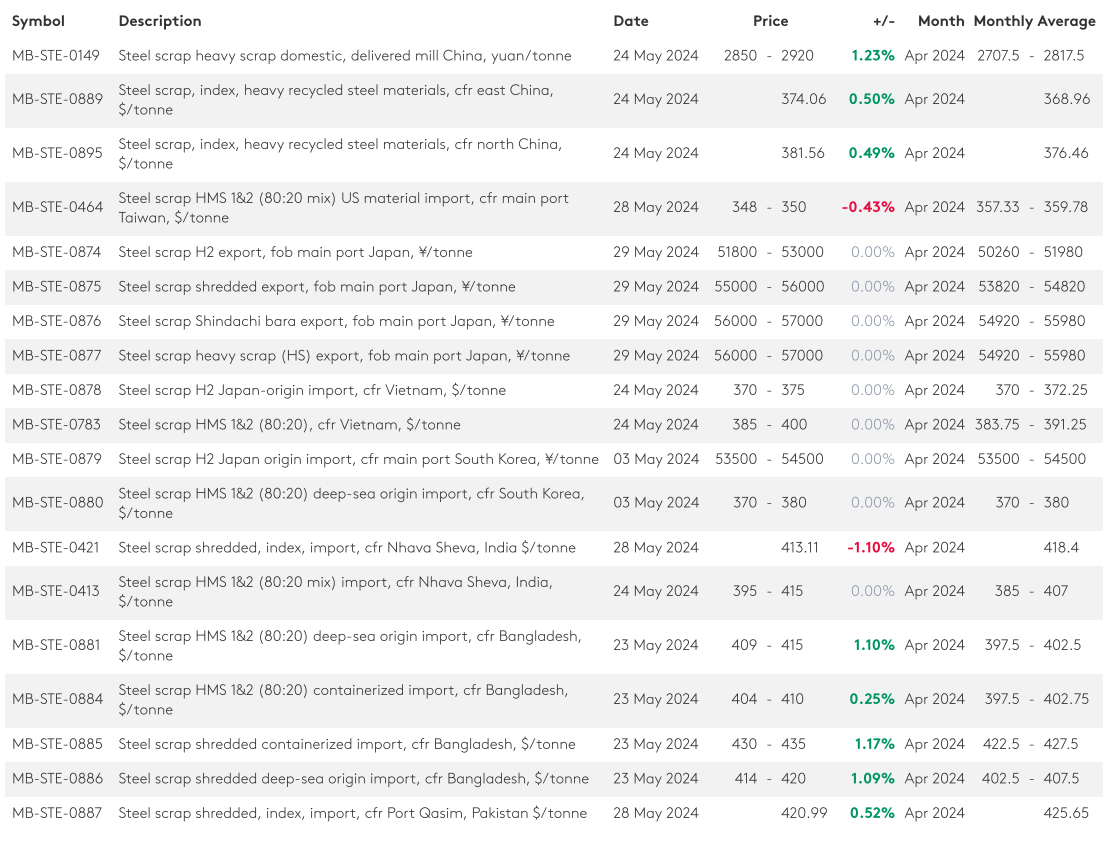Click symbol MB-STE-0874
This screenshot has width=1108, height=845.
pyautogui.click(x=56, y=252)
